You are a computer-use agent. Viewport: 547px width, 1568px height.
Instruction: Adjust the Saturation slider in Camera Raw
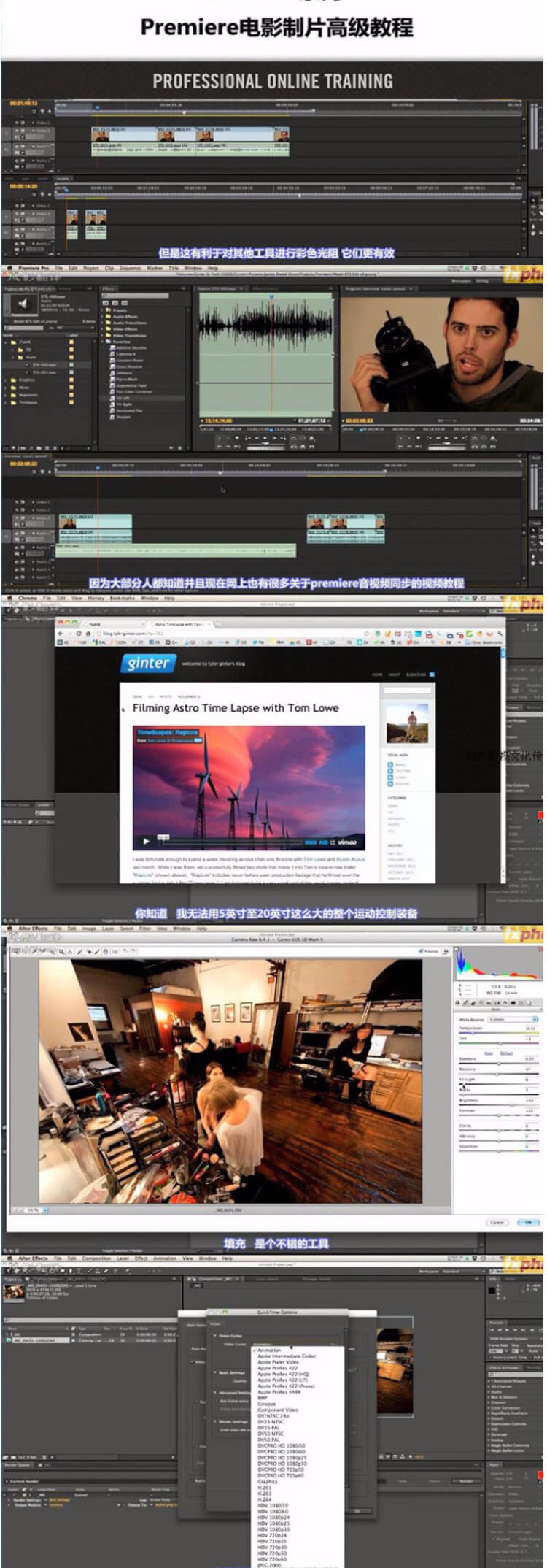coord(498,1151)
